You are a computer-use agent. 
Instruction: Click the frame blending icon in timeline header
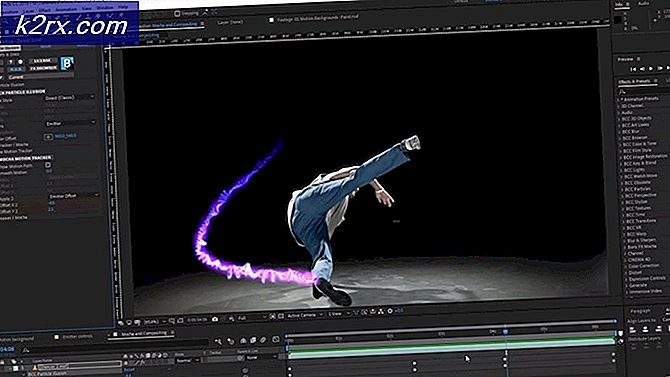[x=253, y=340]
